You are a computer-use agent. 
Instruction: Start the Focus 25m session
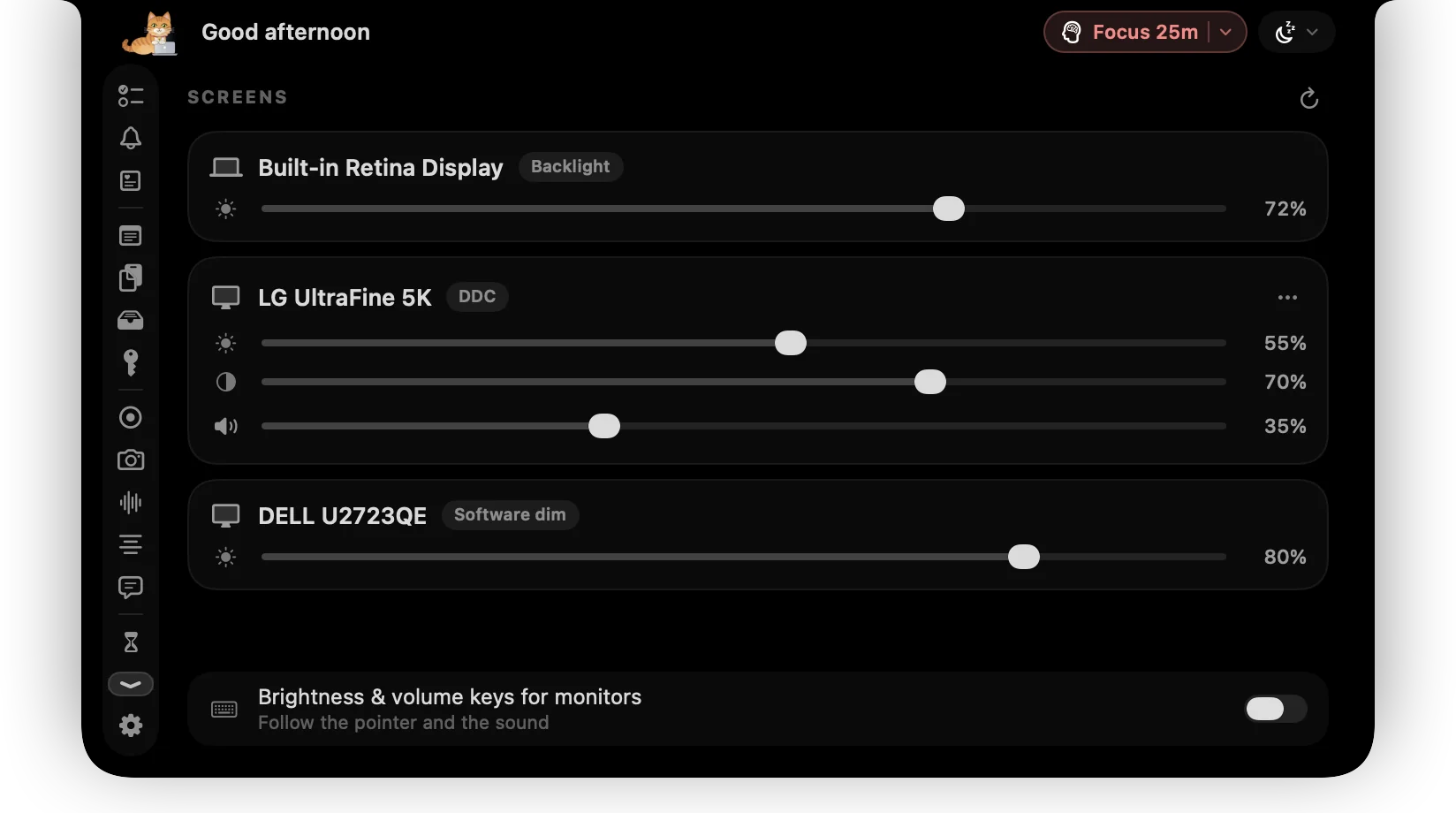pos(1130,33)
